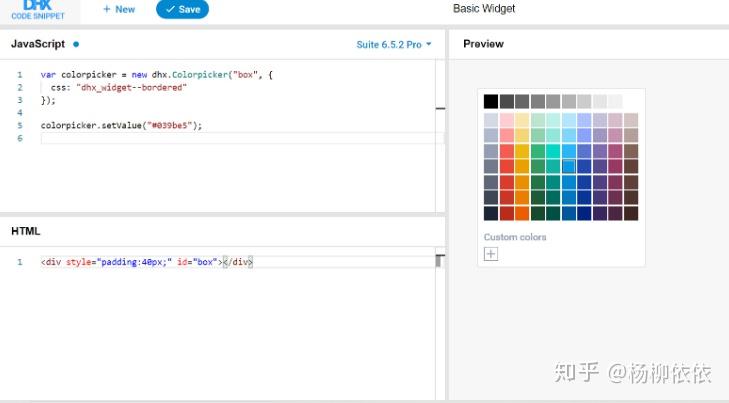Pick the black color swatch
This screenshot has width=729, height=403.
[491, 101]
